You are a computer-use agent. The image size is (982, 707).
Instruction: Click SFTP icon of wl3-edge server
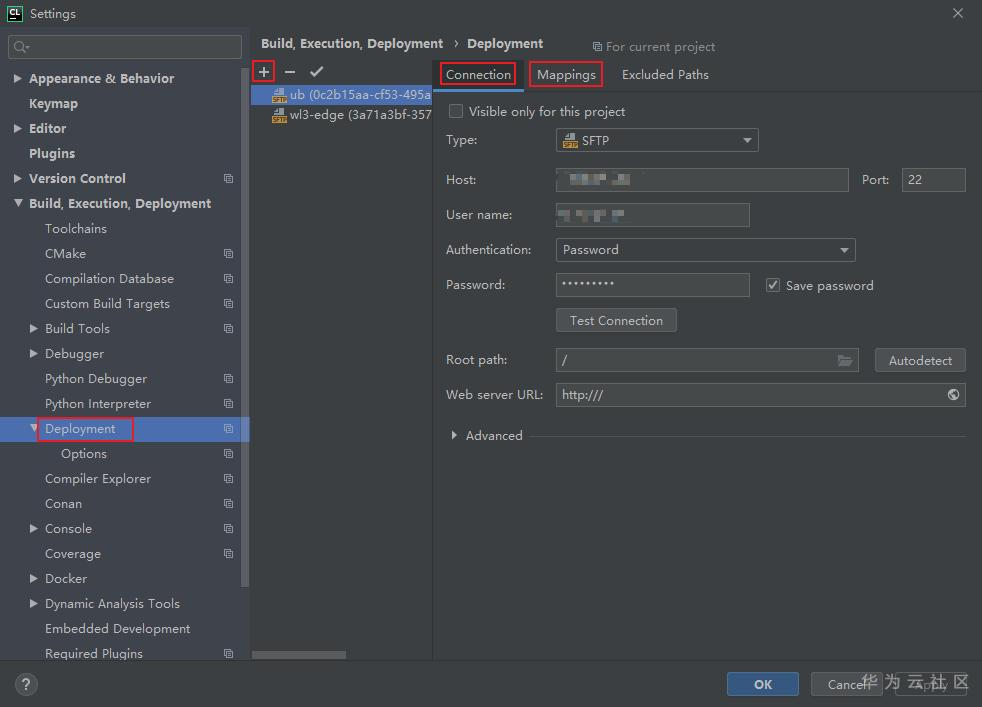click(279, 115)
